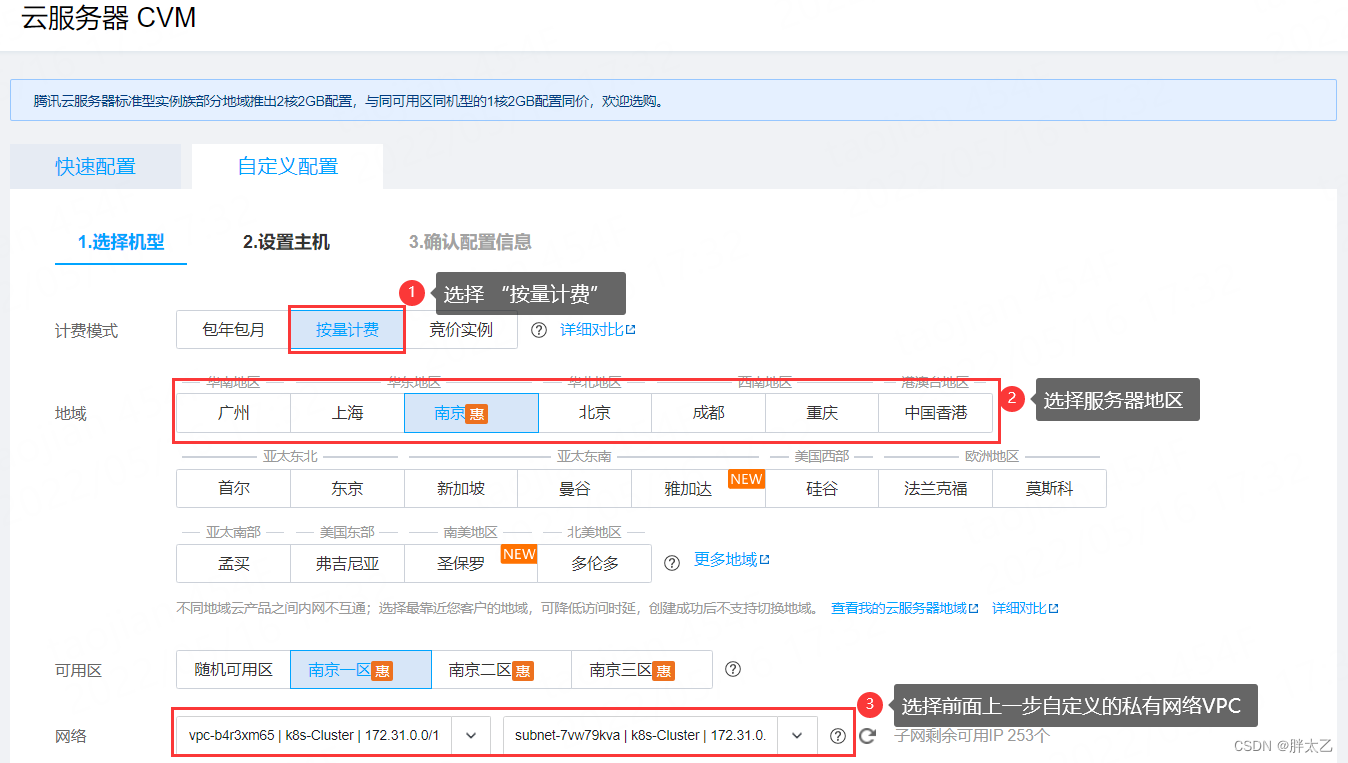Select 竞价实例 billing mode

(x=463, y=330)
